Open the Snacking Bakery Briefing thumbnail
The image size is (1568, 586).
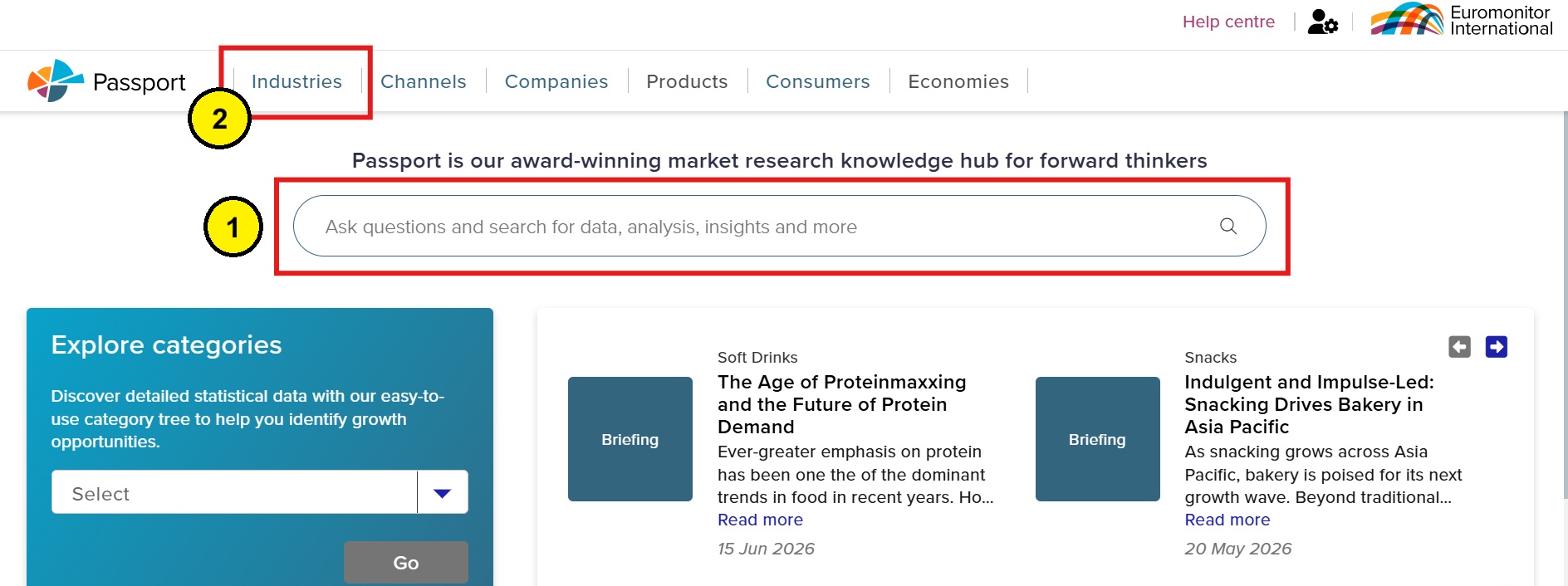tap(1097, 439)
